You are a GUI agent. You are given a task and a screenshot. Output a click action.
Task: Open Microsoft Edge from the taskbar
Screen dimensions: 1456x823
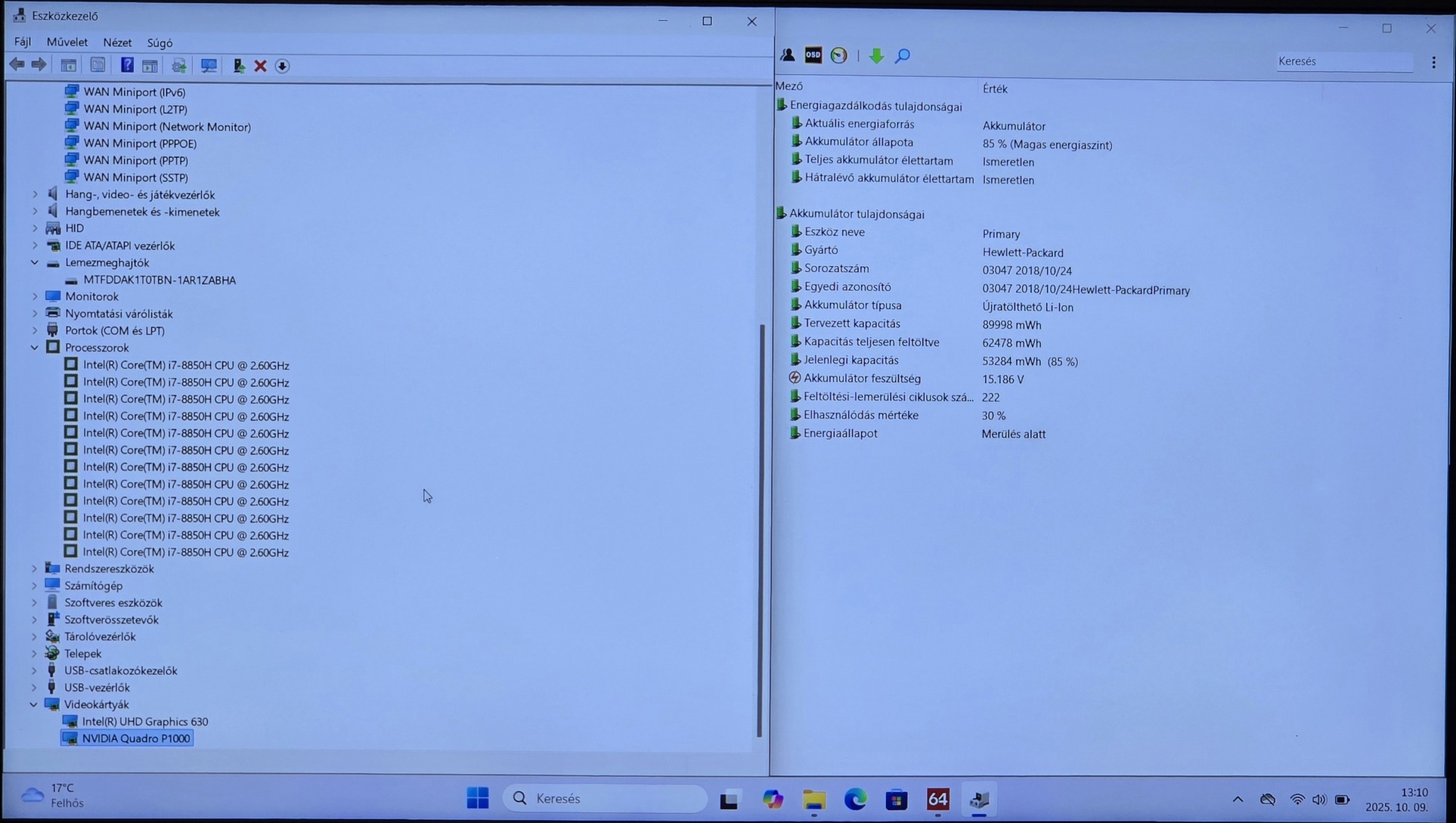tap(855, 799)
